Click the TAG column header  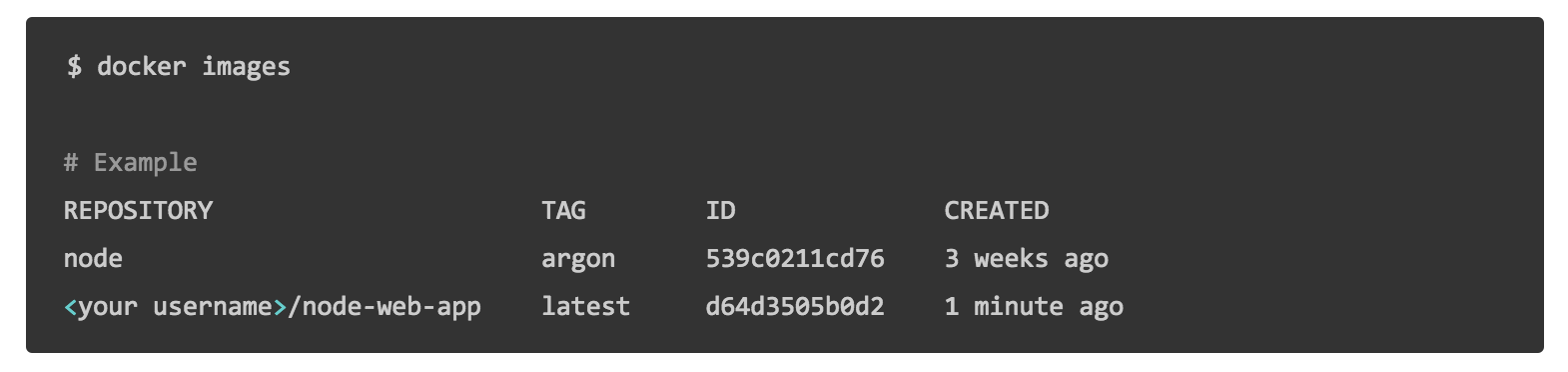563,210
